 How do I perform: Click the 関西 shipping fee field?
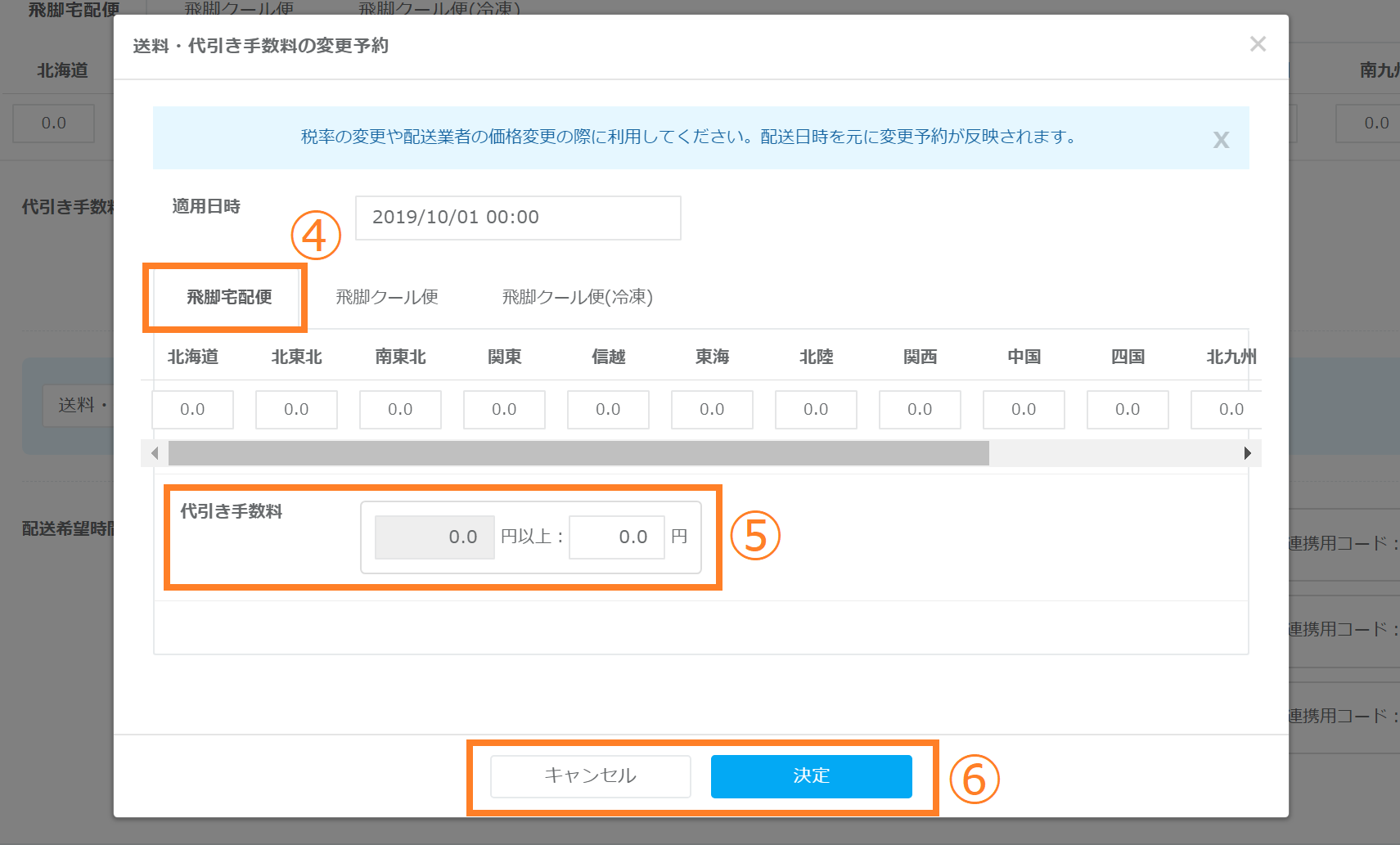click(x=920, y=409)
